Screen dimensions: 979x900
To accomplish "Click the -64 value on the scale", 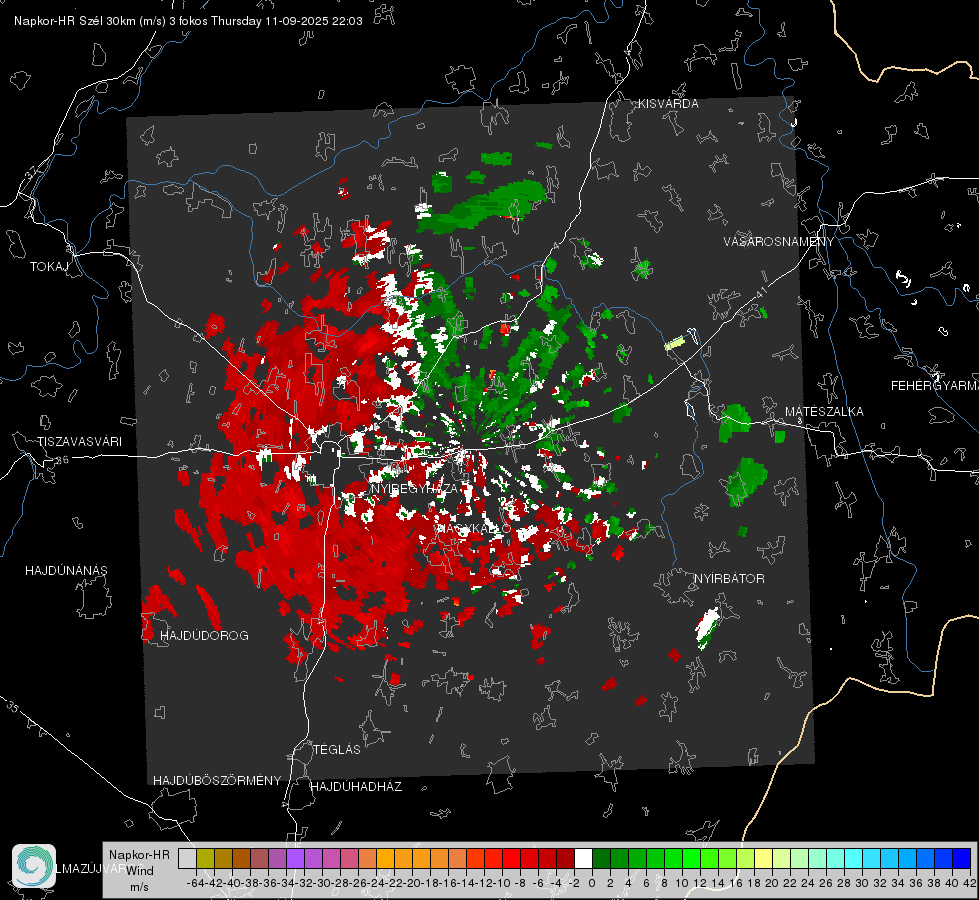I will pyautogui.click(x=195, y=883).
